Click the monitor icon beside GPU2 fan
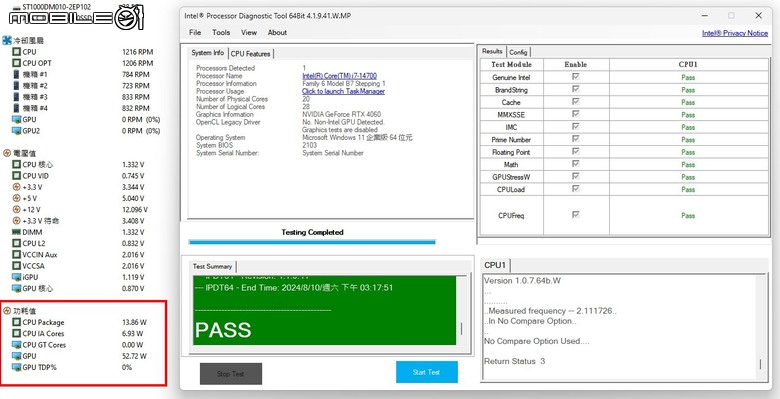Image resolution: width=780 pixels, height=399 pixels. [x=16, y=131]
